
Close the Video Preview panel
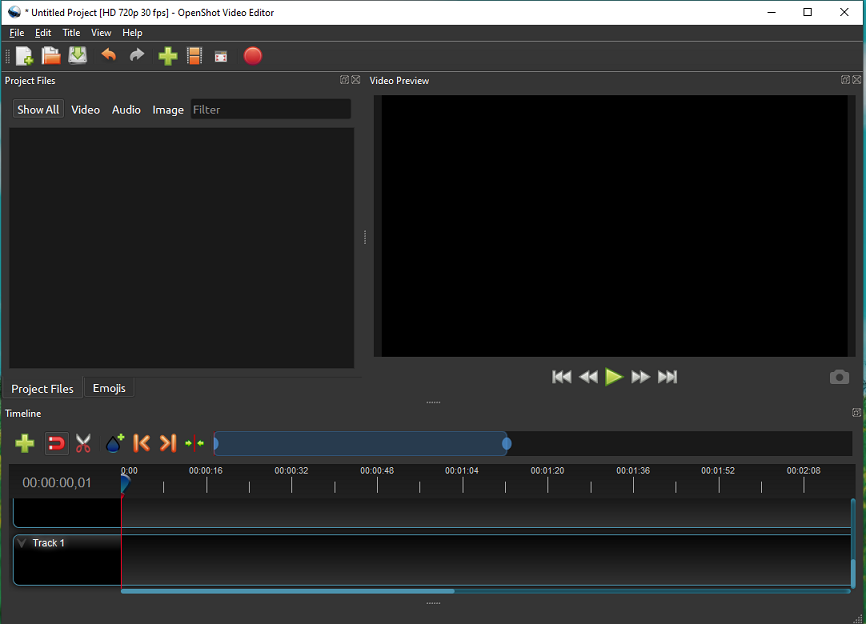tap(857, 80)
